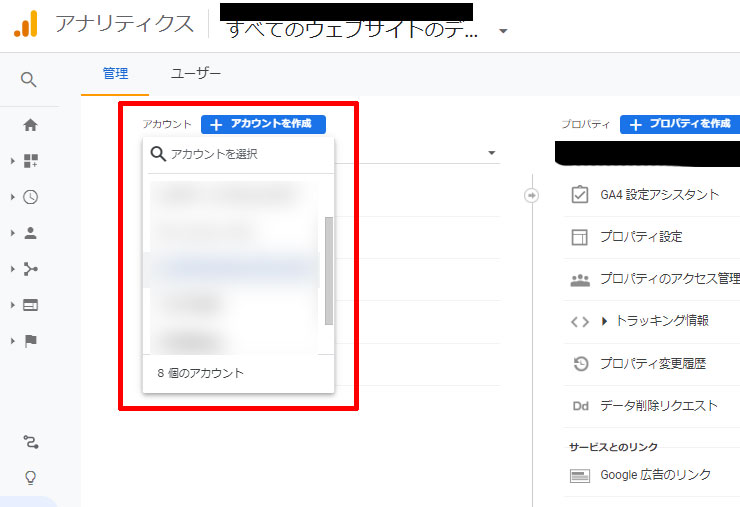
Task: Go to Home via the house icon
Action: [x=31, y=125]
